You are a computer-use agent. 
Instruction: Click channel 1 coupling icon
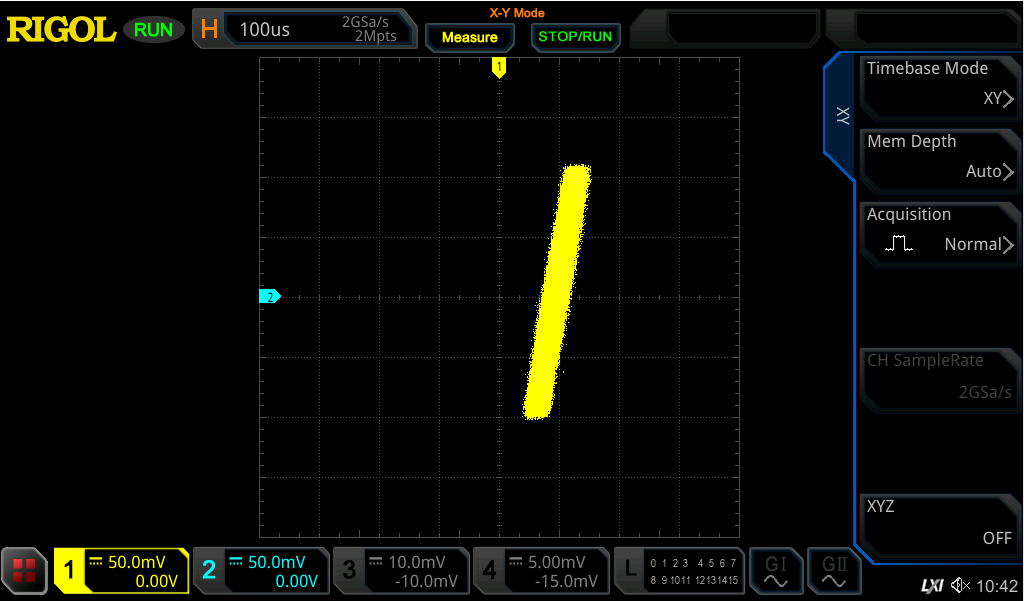click(96, 560)
